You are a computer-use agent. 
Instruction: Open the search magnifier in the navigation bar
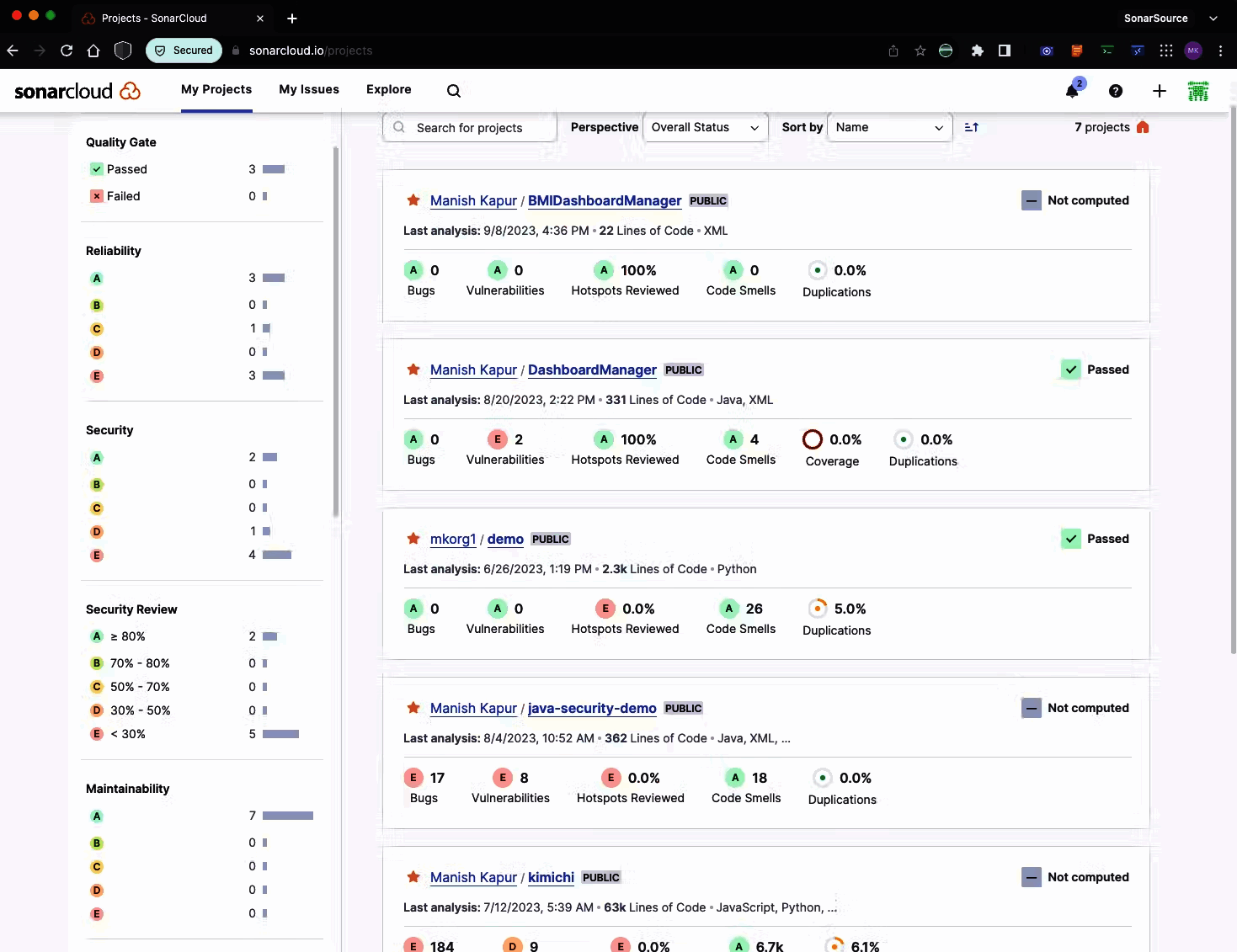[454, 91]
